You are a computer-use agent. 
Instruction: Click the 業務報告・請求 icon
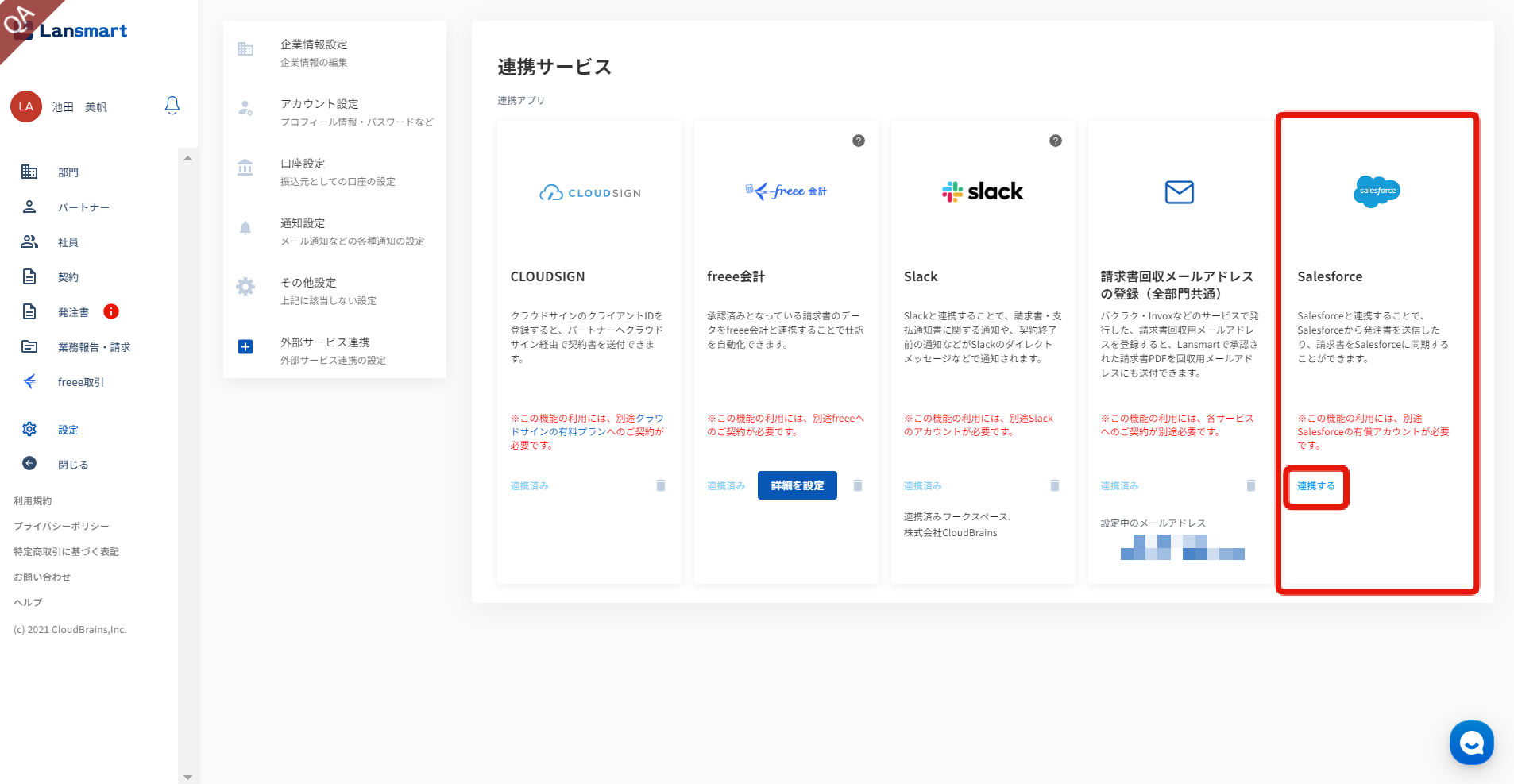click(29, 346)
